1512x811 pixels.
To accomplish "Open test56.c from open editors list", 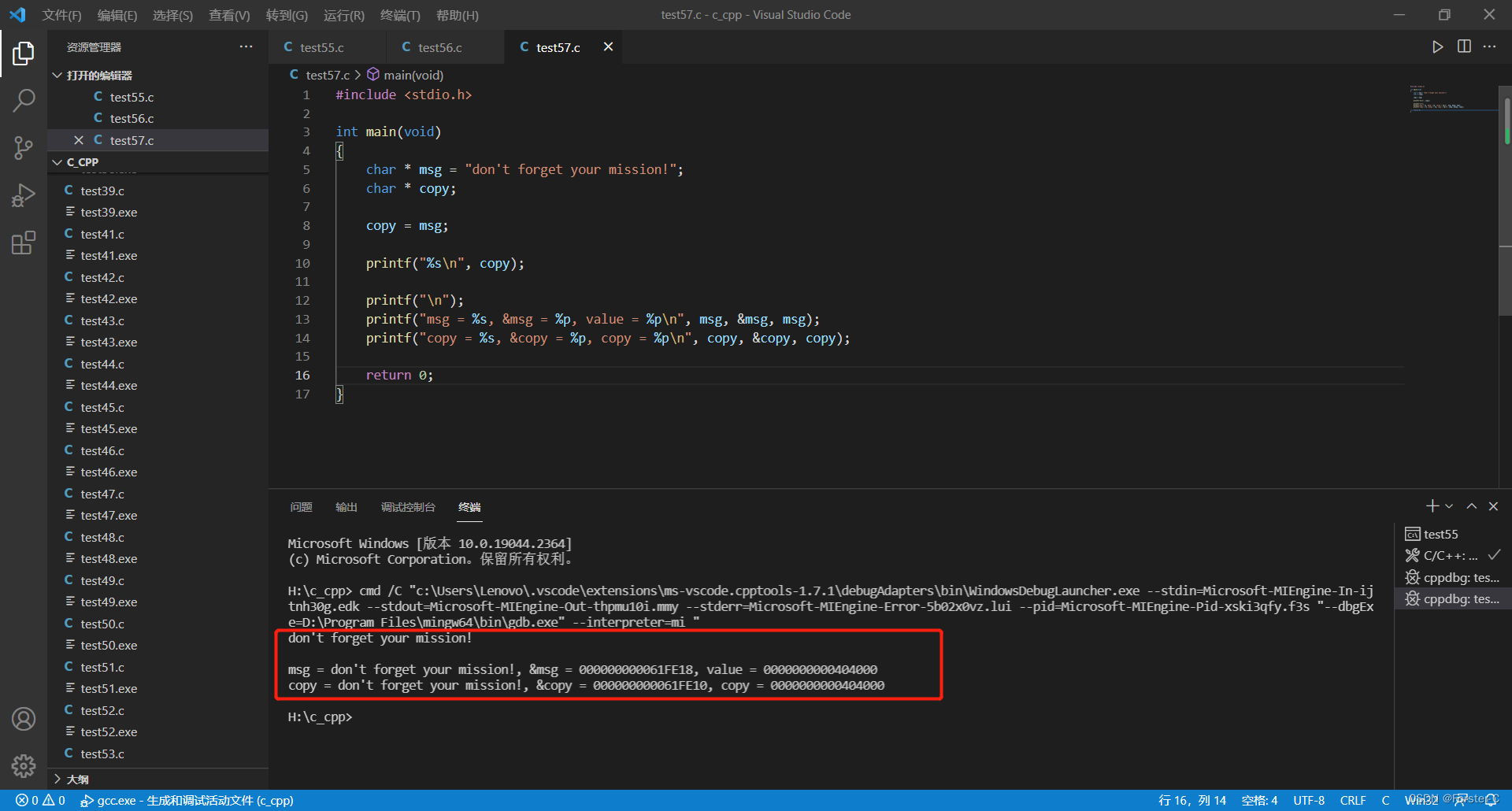I will pos(157,118).
